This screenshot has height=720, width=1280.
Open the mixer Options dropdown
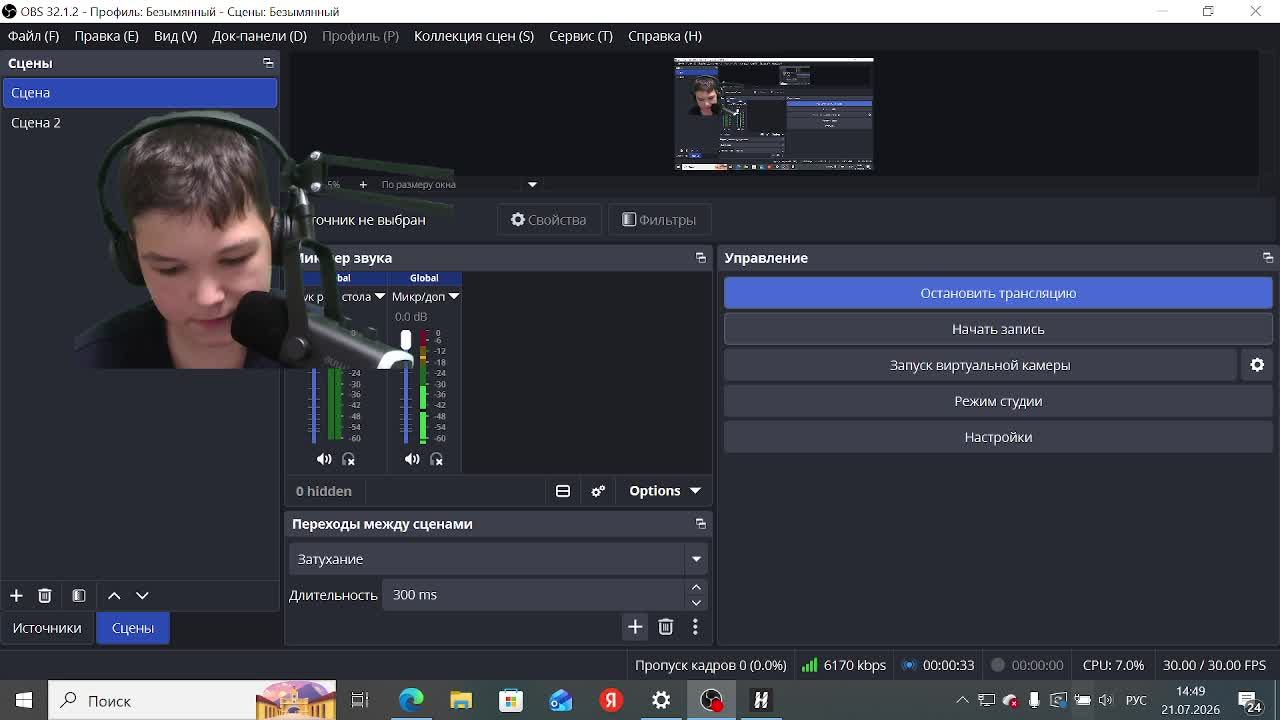pyautogui.click(x=664, y=491)
